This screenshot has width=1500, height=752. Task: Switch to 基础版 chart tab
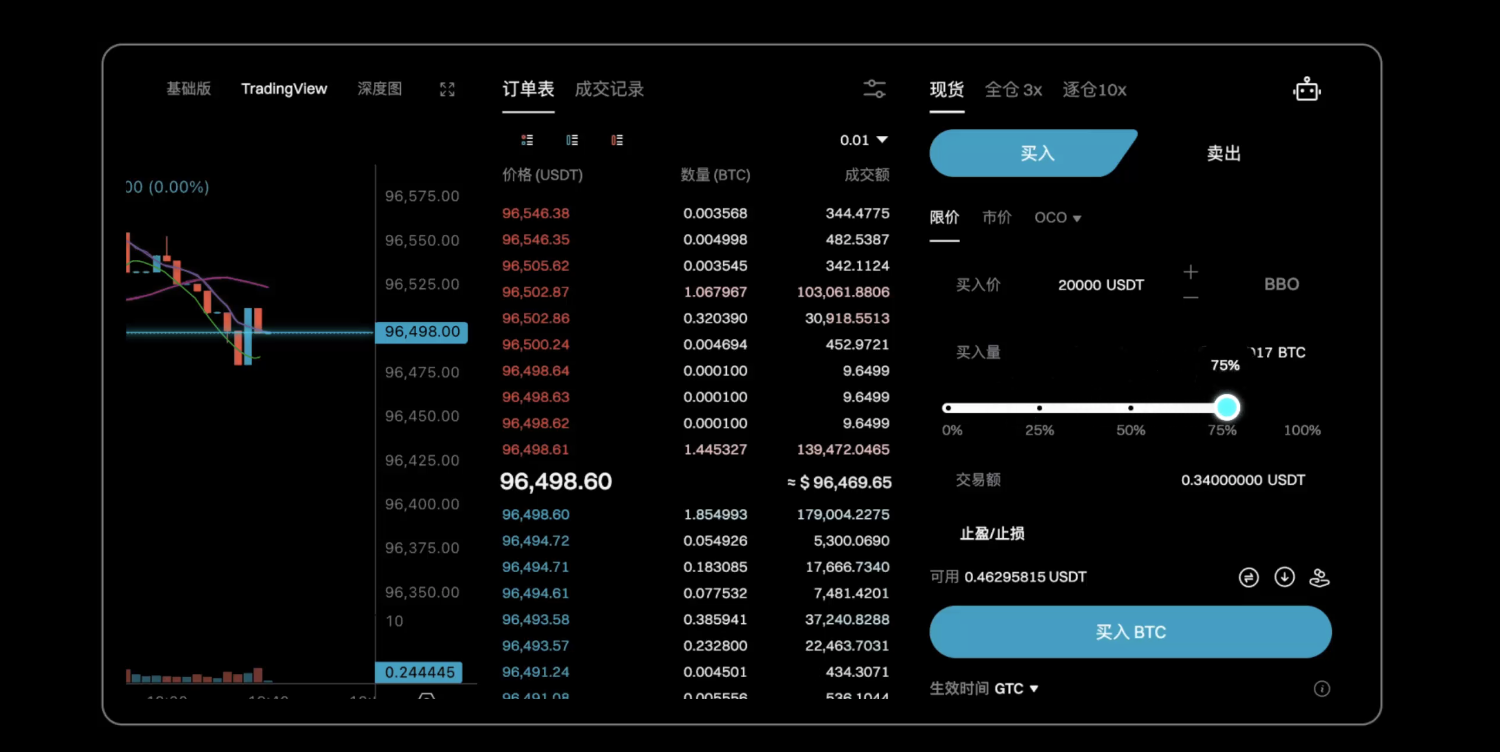[x=189, y=89]
